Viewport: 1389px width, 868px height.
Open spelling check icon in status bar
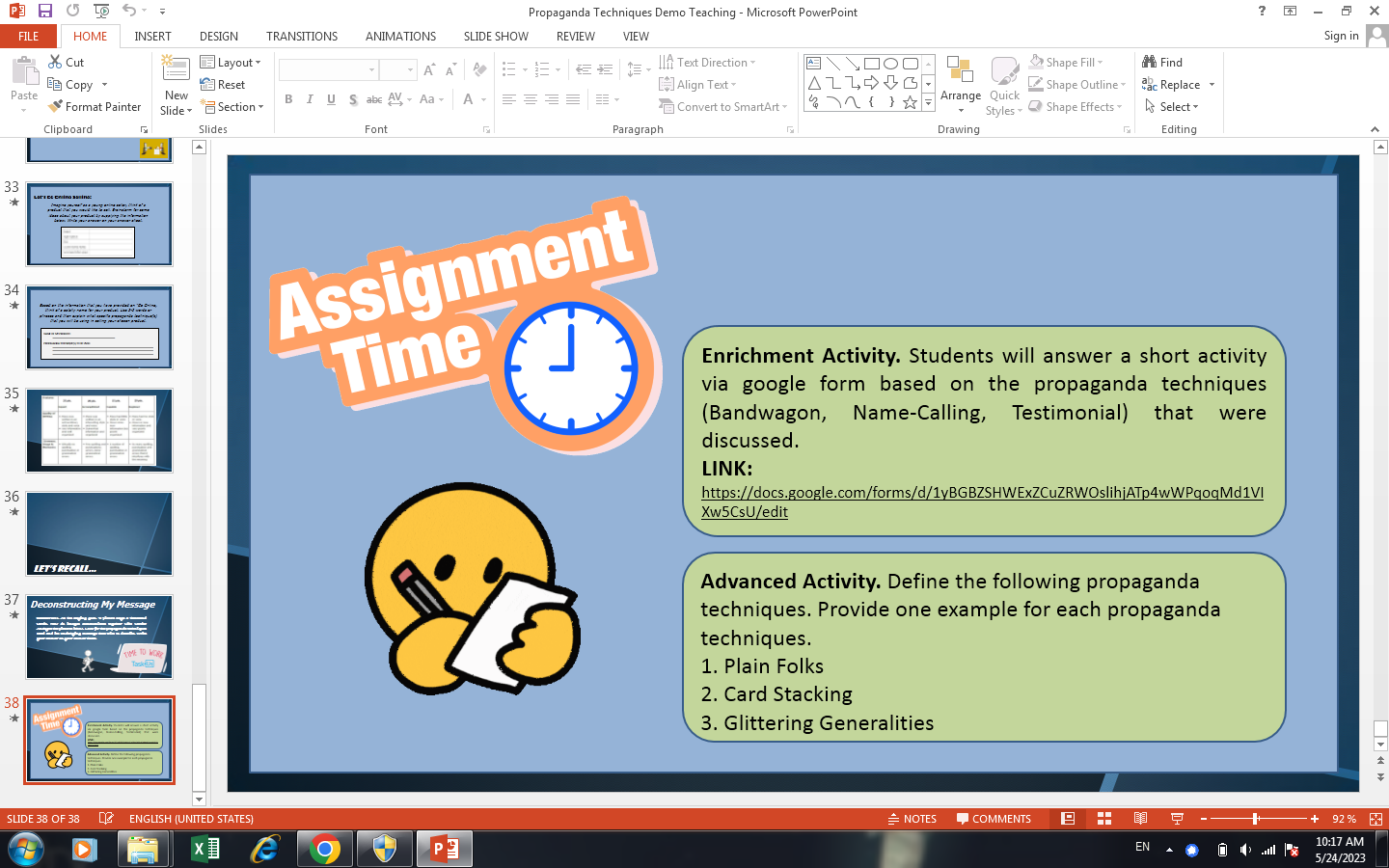[x=106, y=819]
